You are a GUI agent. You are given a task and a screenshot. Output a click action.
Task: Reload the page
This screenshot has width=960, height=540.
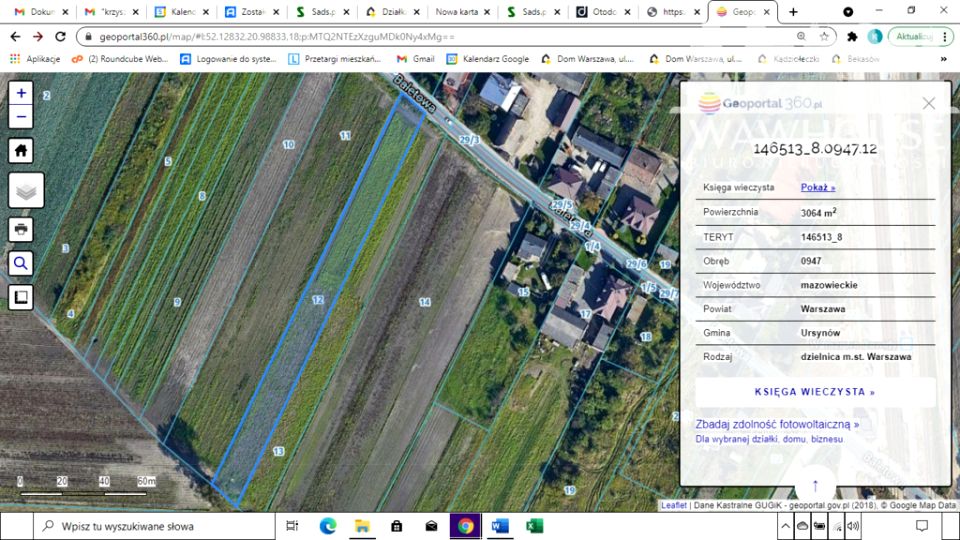click(x=60, y=36)
